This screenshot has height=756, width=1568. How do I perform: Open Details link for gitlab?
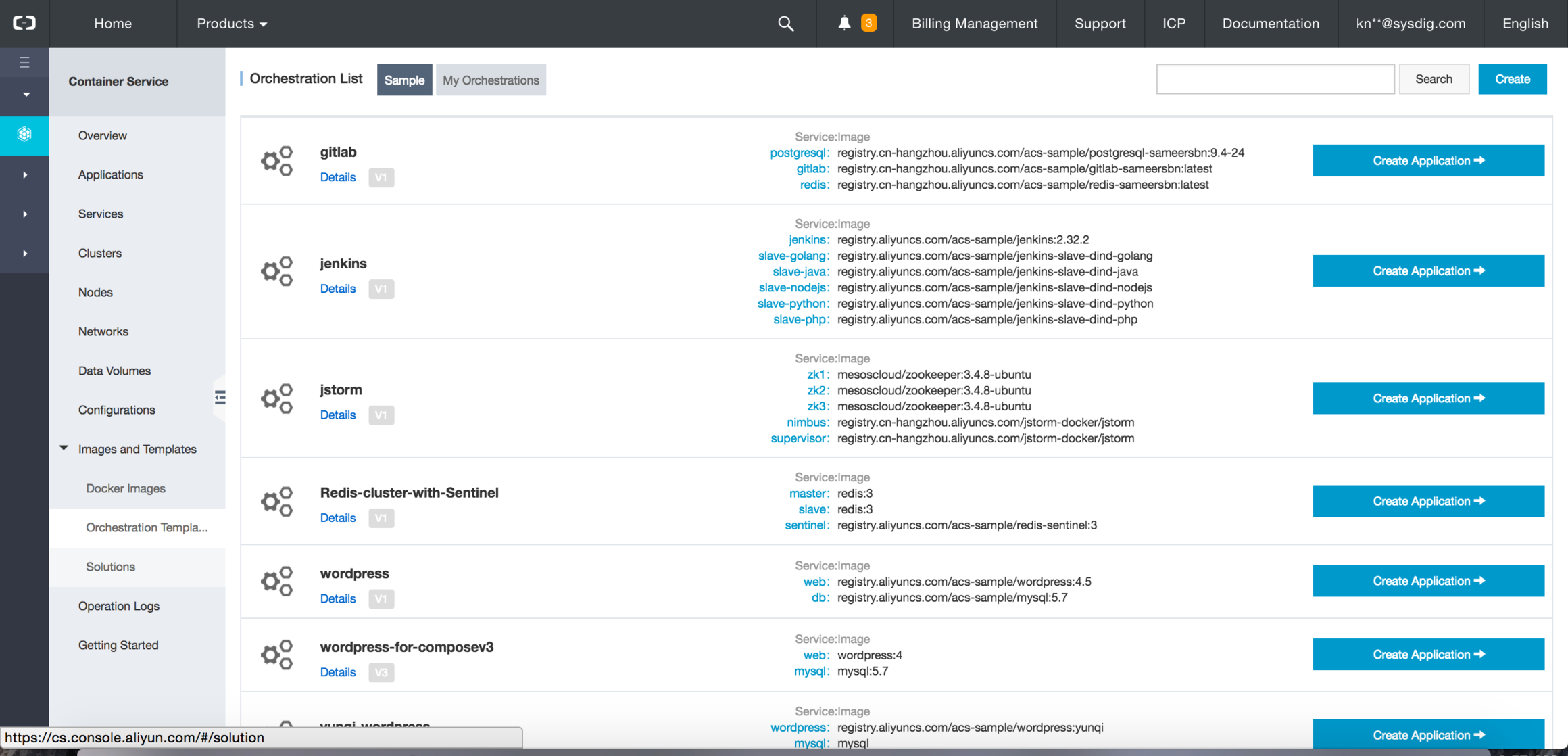(338, 177)
